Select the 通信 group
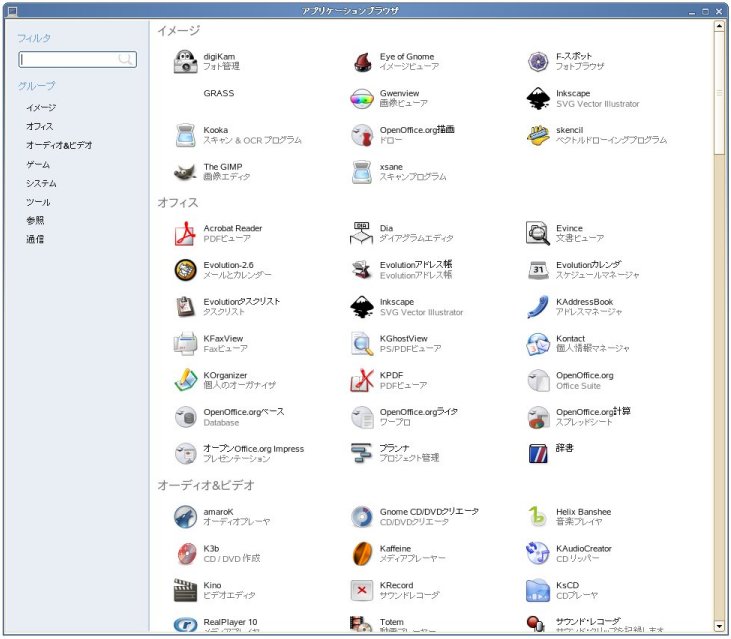 pyautogui.click(x=35, y=240)
